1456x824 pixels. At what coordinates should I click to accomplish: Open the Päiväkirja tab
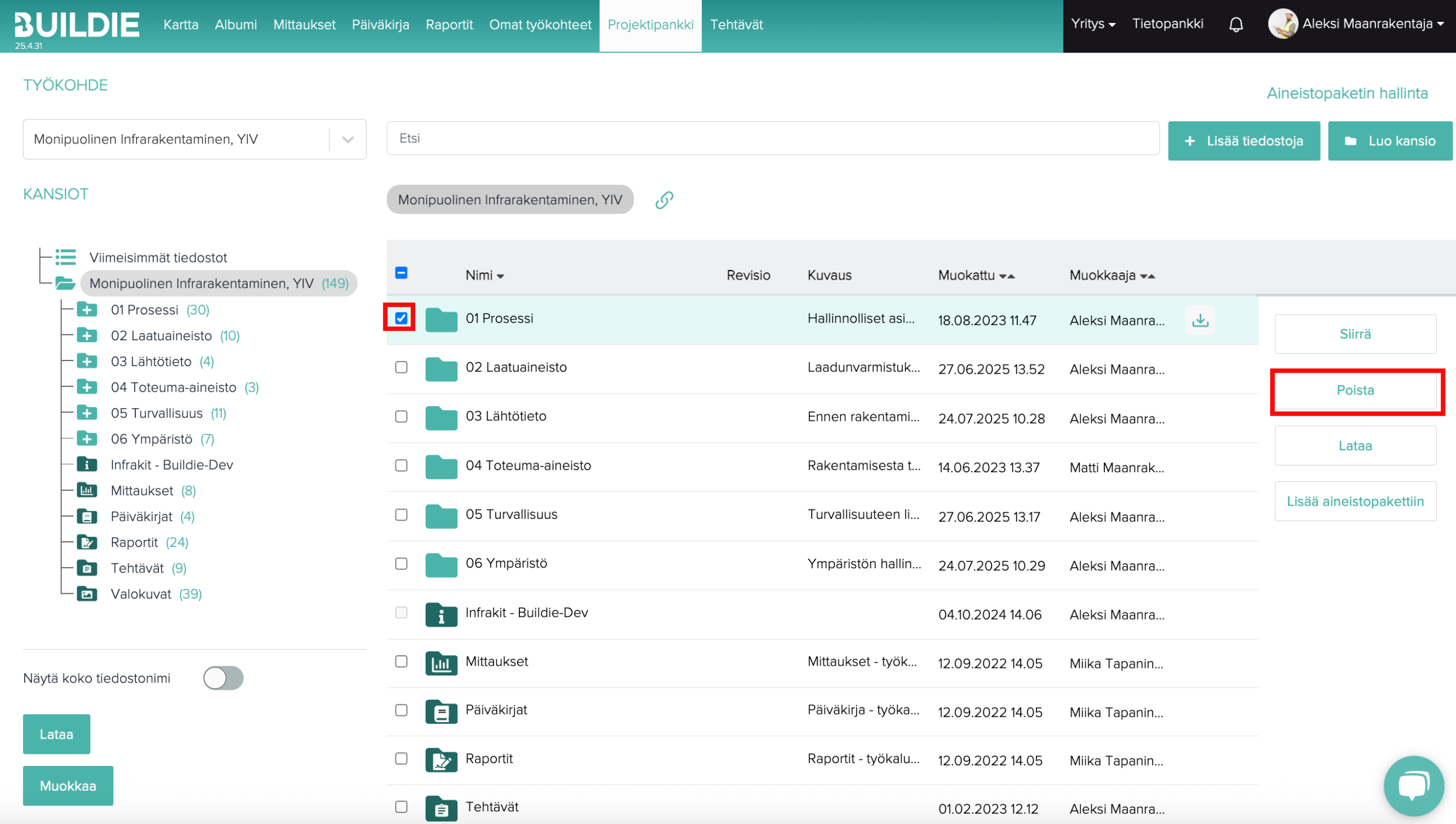381,24
